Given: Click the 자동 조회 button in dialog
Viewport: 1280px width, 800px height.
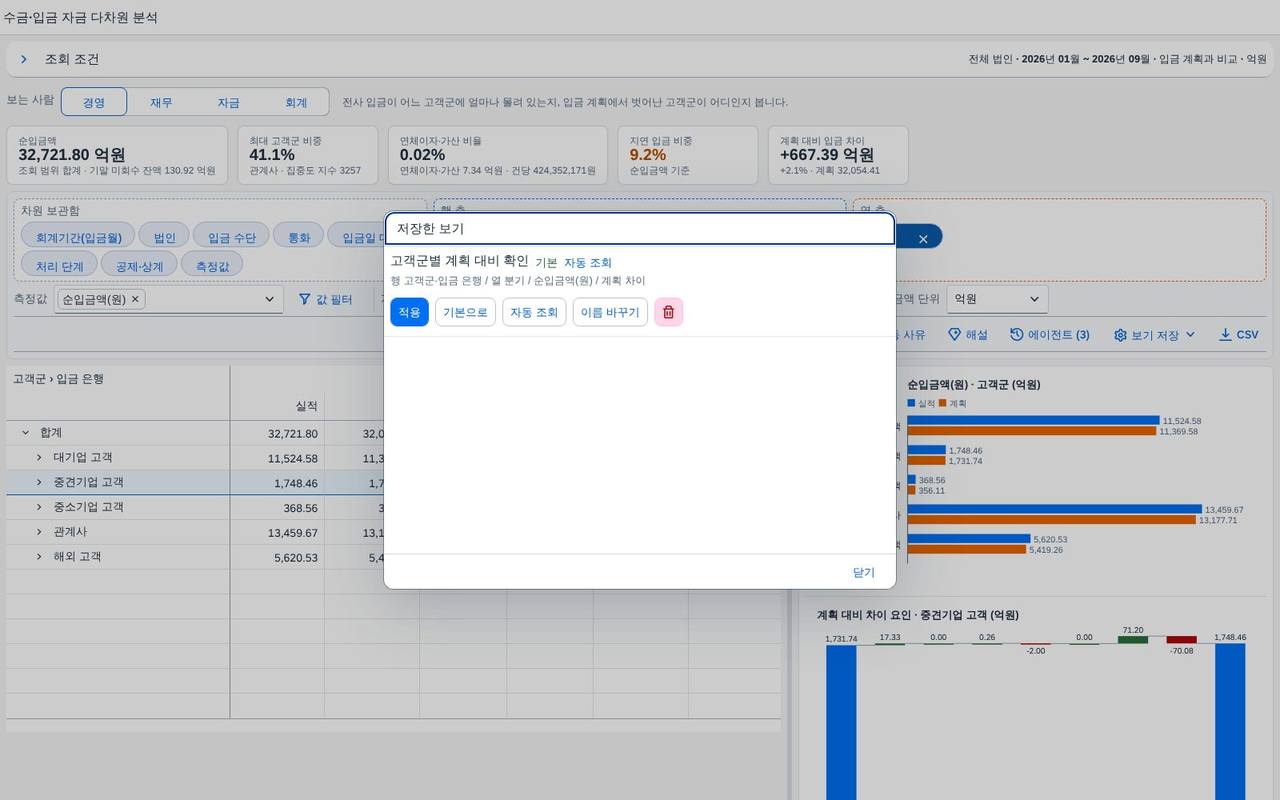Looking at the screenshot, I should point(534,312).
